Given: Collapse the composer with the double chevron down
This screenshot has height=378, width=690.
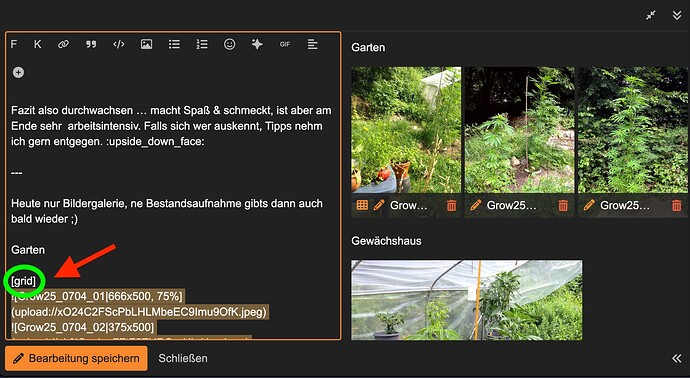Looking at the screenshot, I should (677, 15).
